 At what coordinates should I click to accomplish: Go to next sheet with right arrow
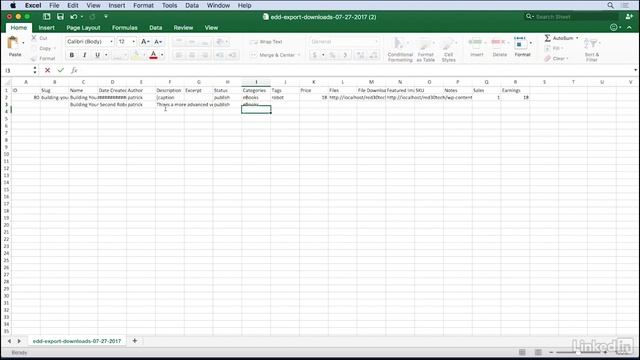coord(19,341)
